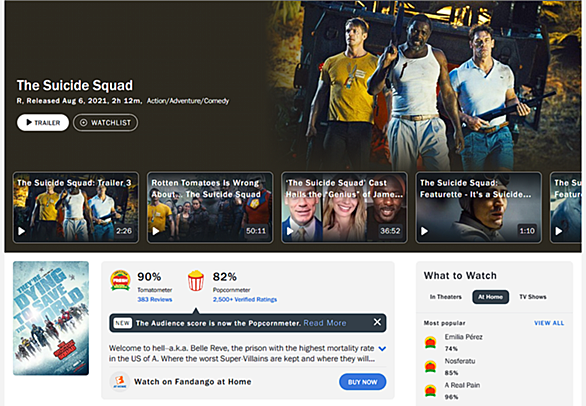Screen dimensions: 586x406
Task: Open Nosferatu from most popular list
Action: pos(460,361)
